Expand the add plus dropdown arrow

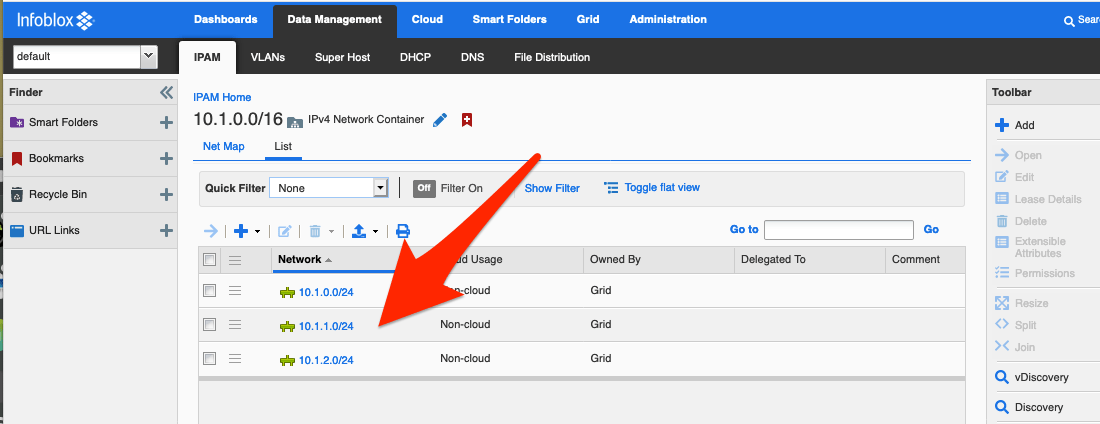pos(257,231)
